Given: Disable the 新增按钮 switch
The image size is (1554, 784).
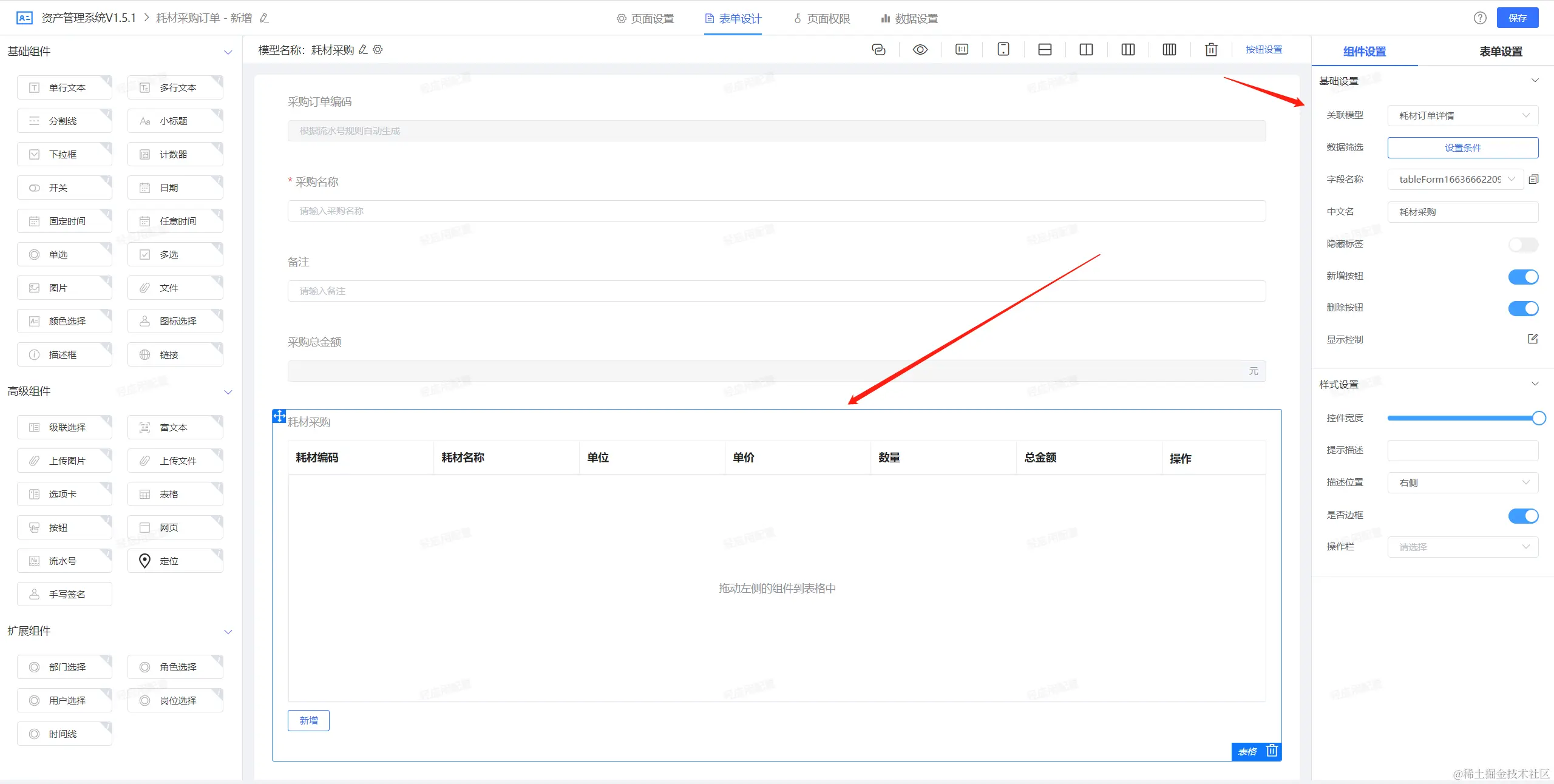Looking at the screenshot, I should tap(1523, 277).
